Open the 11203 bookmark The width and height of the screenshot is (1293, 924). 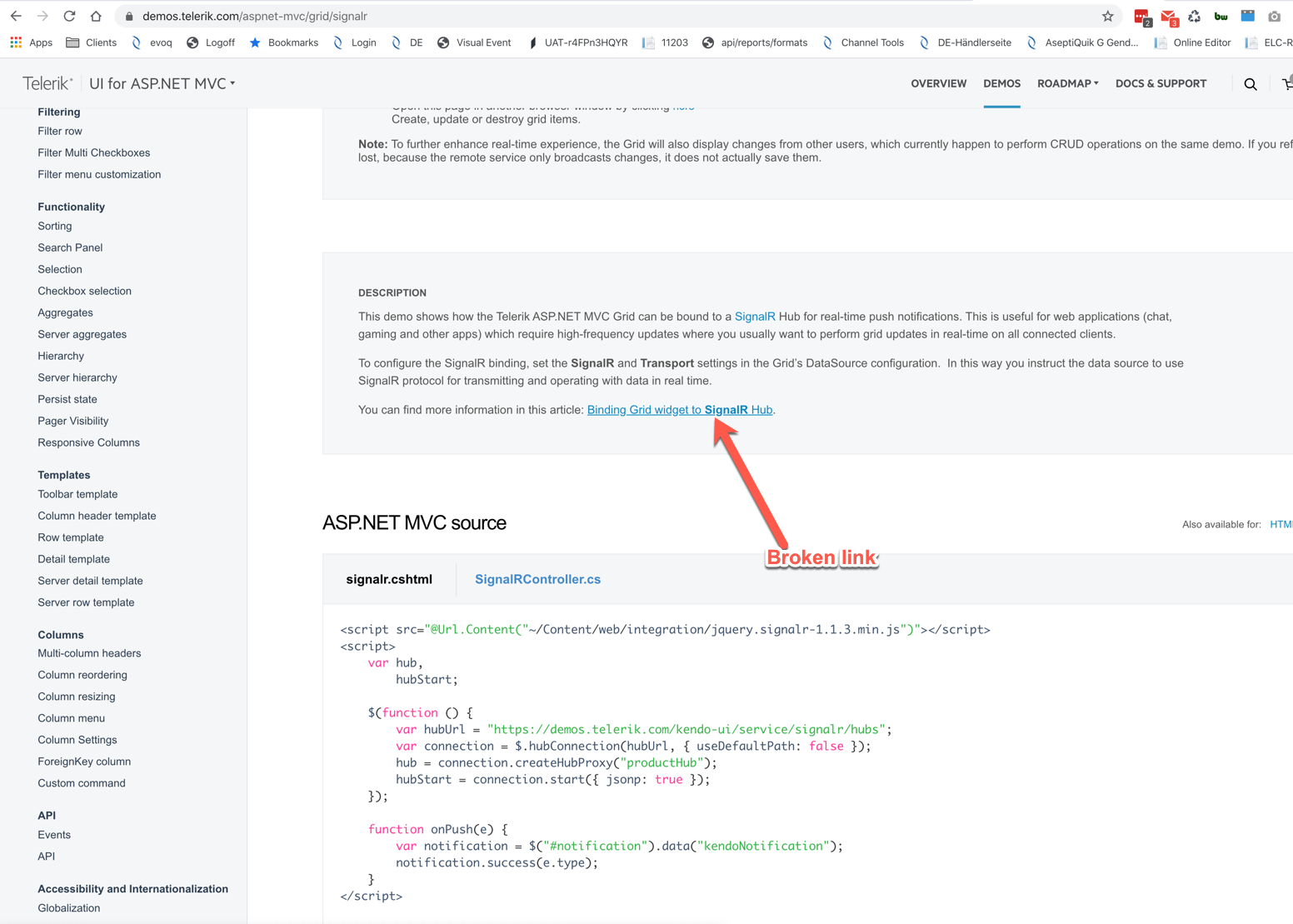665,42
